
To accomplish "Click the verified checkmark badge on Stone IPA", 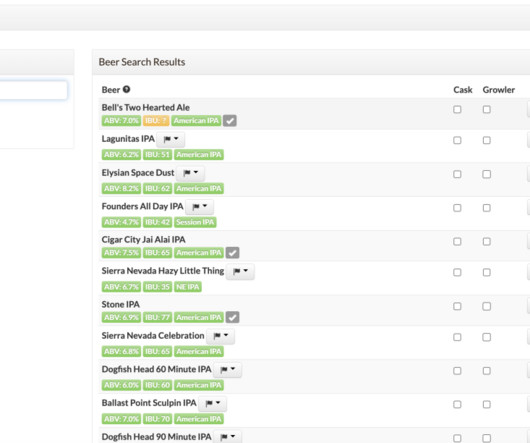I will [233, 317].
